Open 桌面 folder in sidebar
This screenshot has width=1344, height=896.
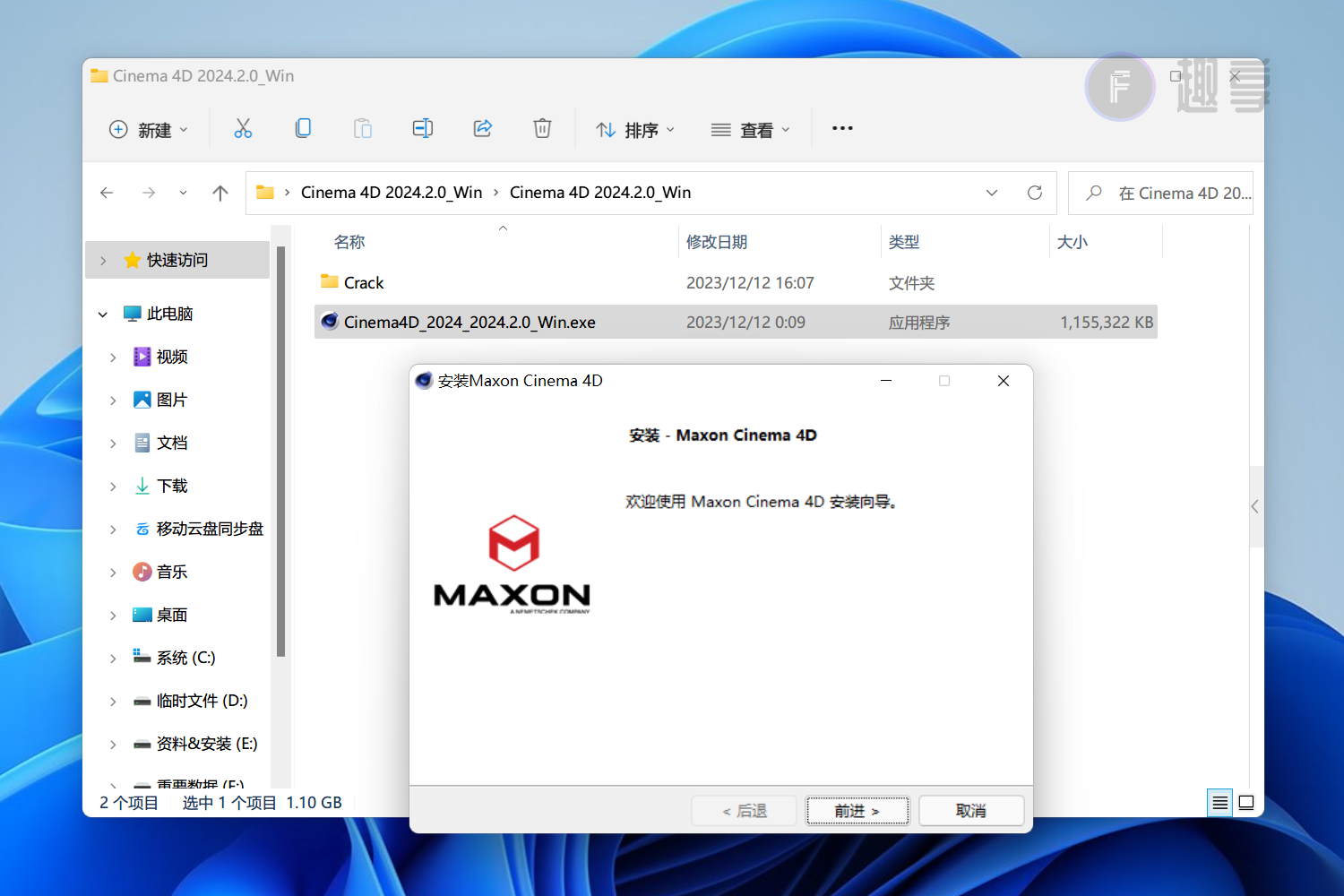pos(172,615)
